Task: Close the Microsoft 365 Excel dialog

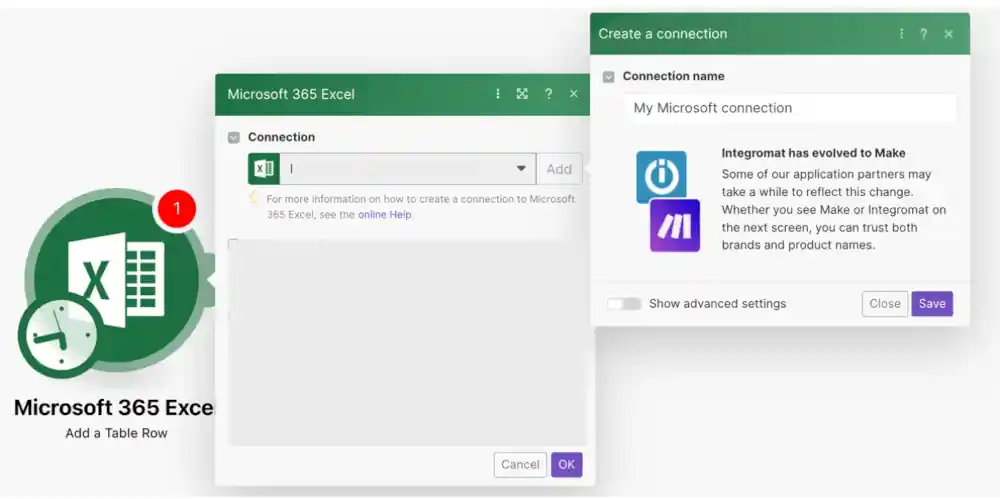Action: click(573, 94)
